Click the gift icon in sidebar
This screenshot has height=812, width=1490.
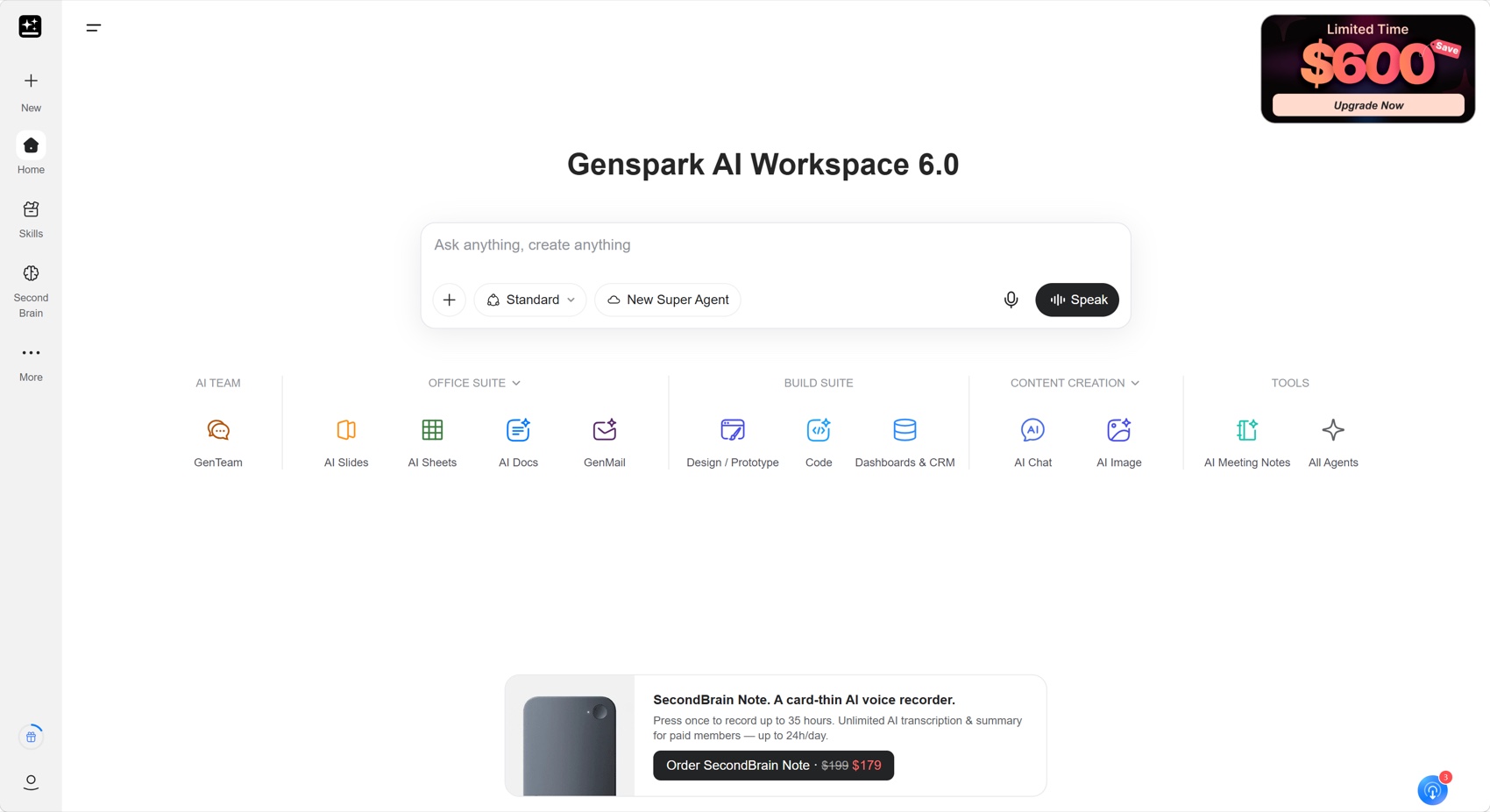click(31, 737)
